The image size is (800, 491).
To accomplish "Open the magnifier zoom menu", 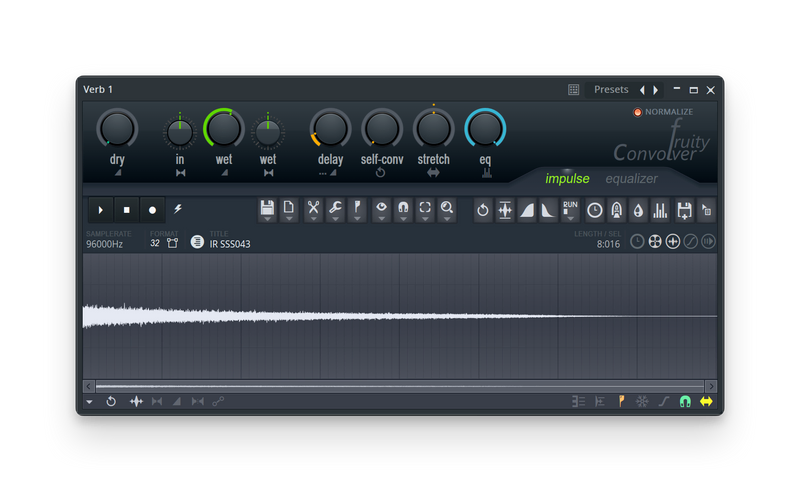I will point(447,210).
